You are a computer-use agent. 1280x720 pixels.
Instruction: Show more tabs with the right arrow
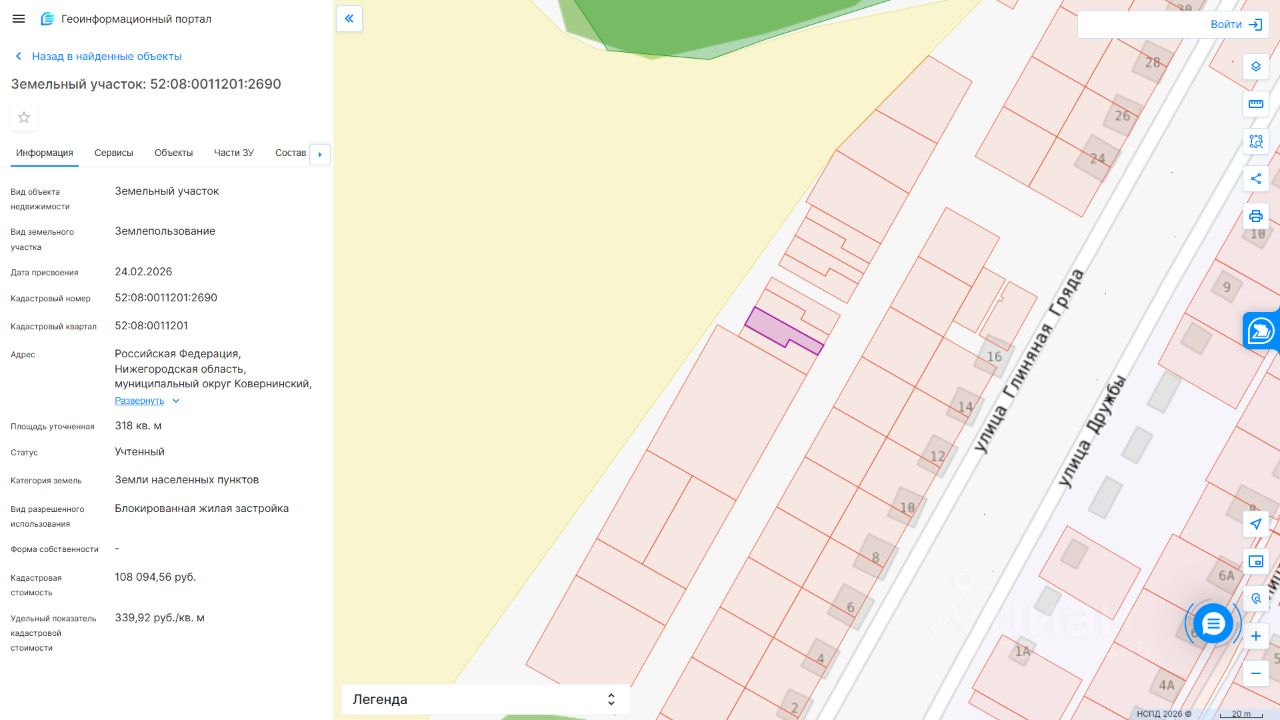point(320,154)
